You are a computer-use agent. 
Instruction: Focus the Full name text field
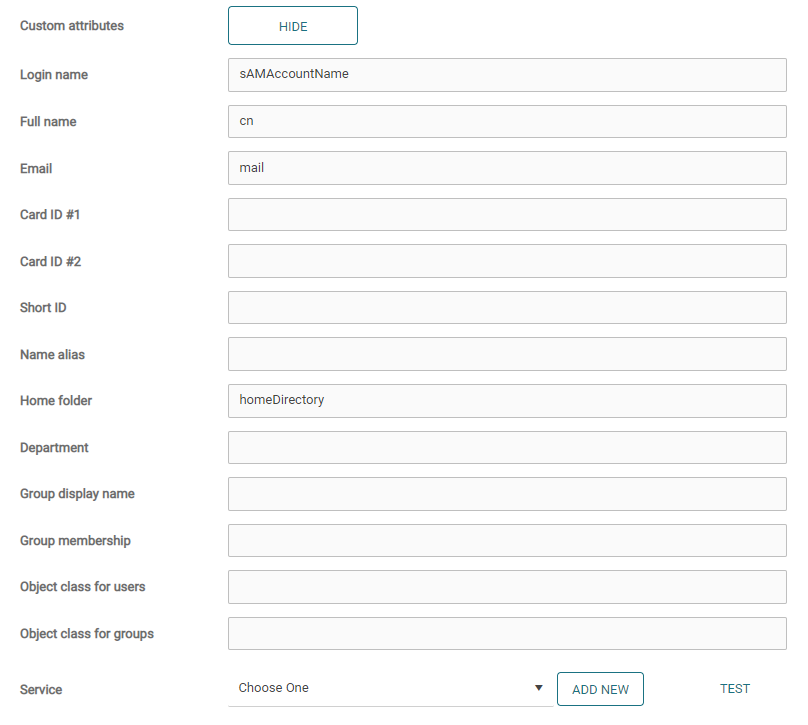507,121
